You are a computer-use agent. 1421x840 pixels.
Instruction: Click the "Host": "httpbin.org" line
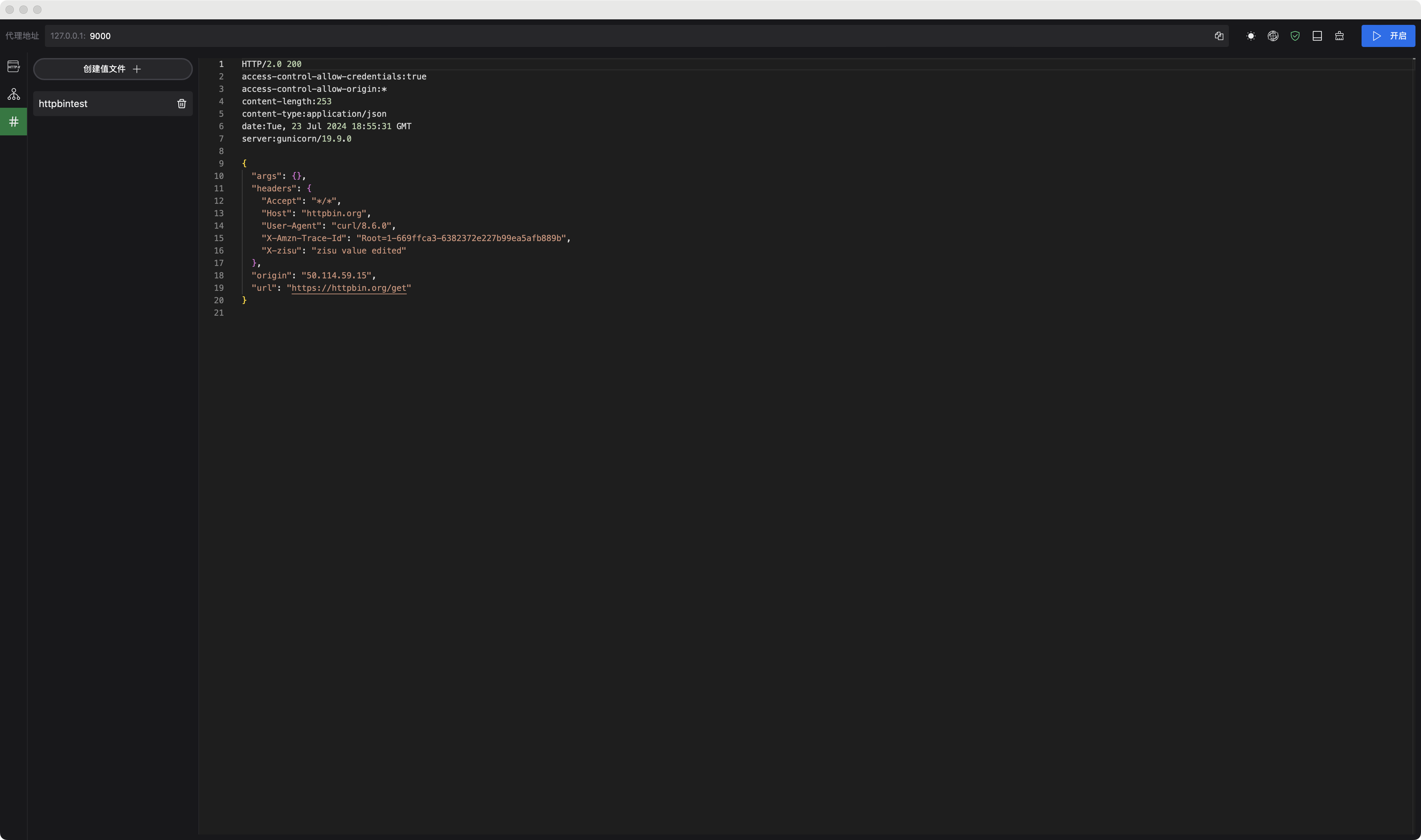pyautogui.click(x=316, y=213)
